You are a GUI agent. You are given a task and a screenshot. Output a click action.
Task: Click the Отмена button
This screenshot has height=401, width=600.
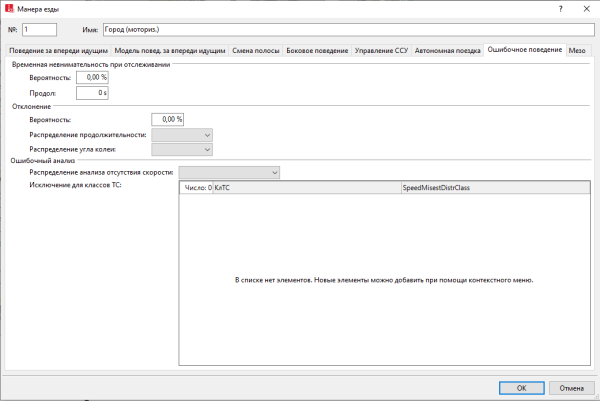pyautogui.click(x=571, y=387)
